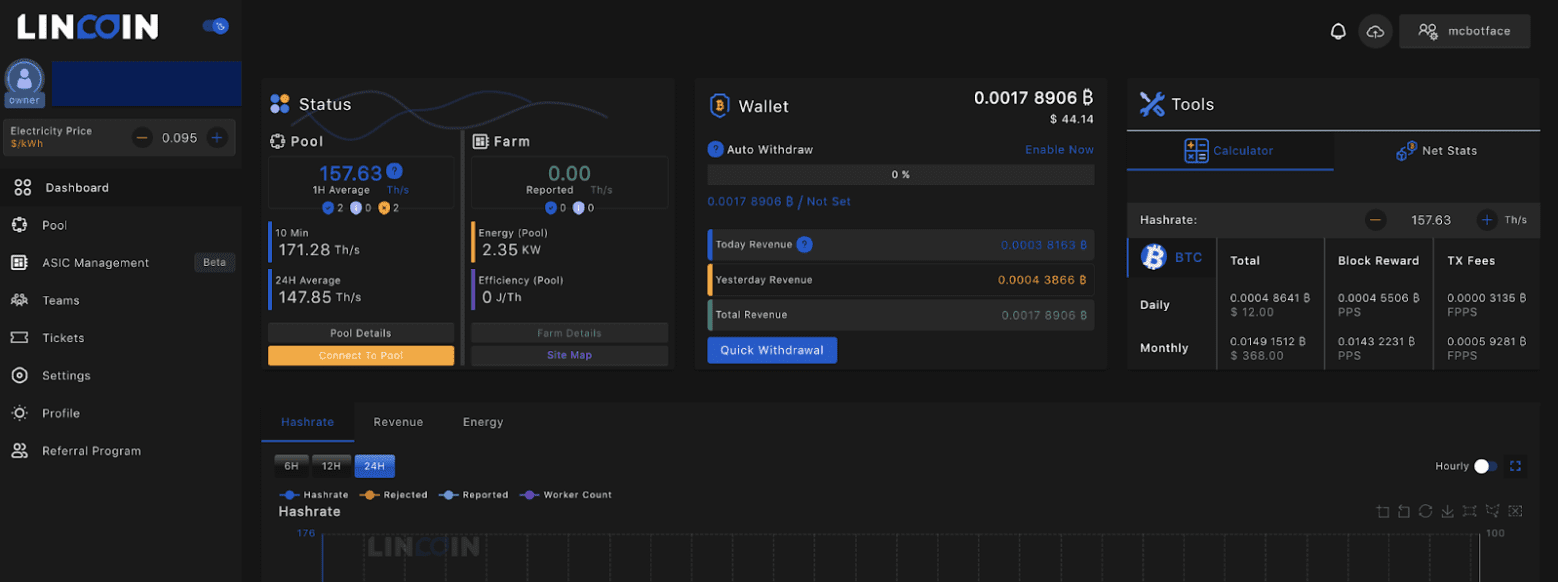1558x582 pixels.
Task: Click the cloud upload icon in top bar
Action: pyautogui.click(x=1375, y=31)
